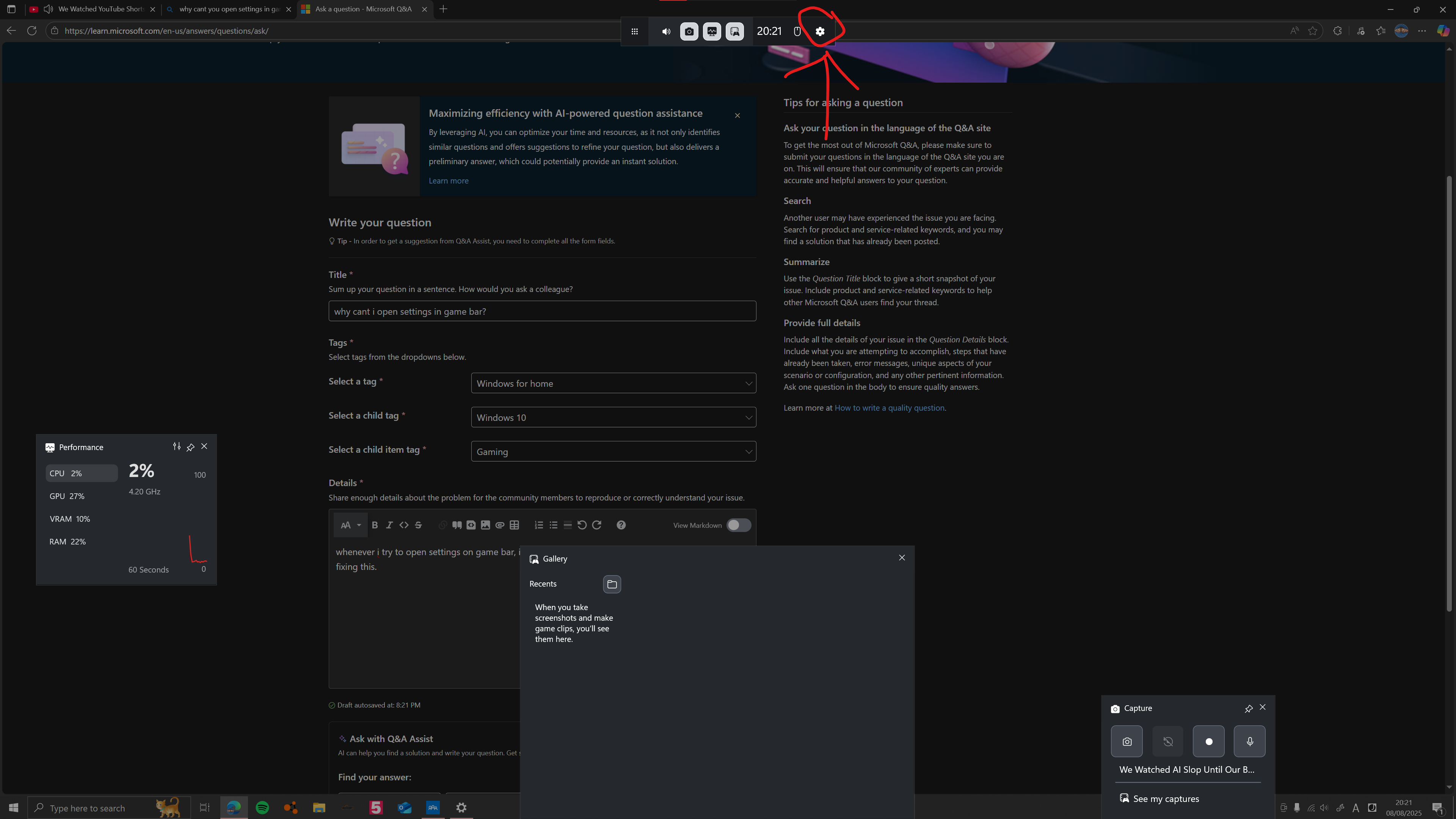Open Performance widget options sliders
This screenshot has height=819, width=1456.
[176, 447]
